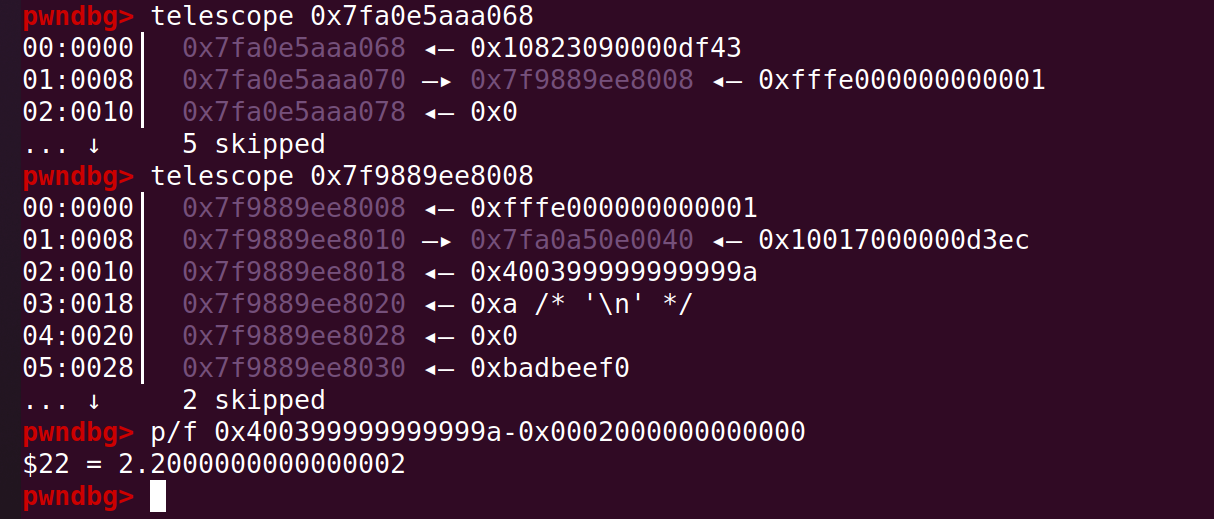Click the "5 skipped" line

(254, 144)
